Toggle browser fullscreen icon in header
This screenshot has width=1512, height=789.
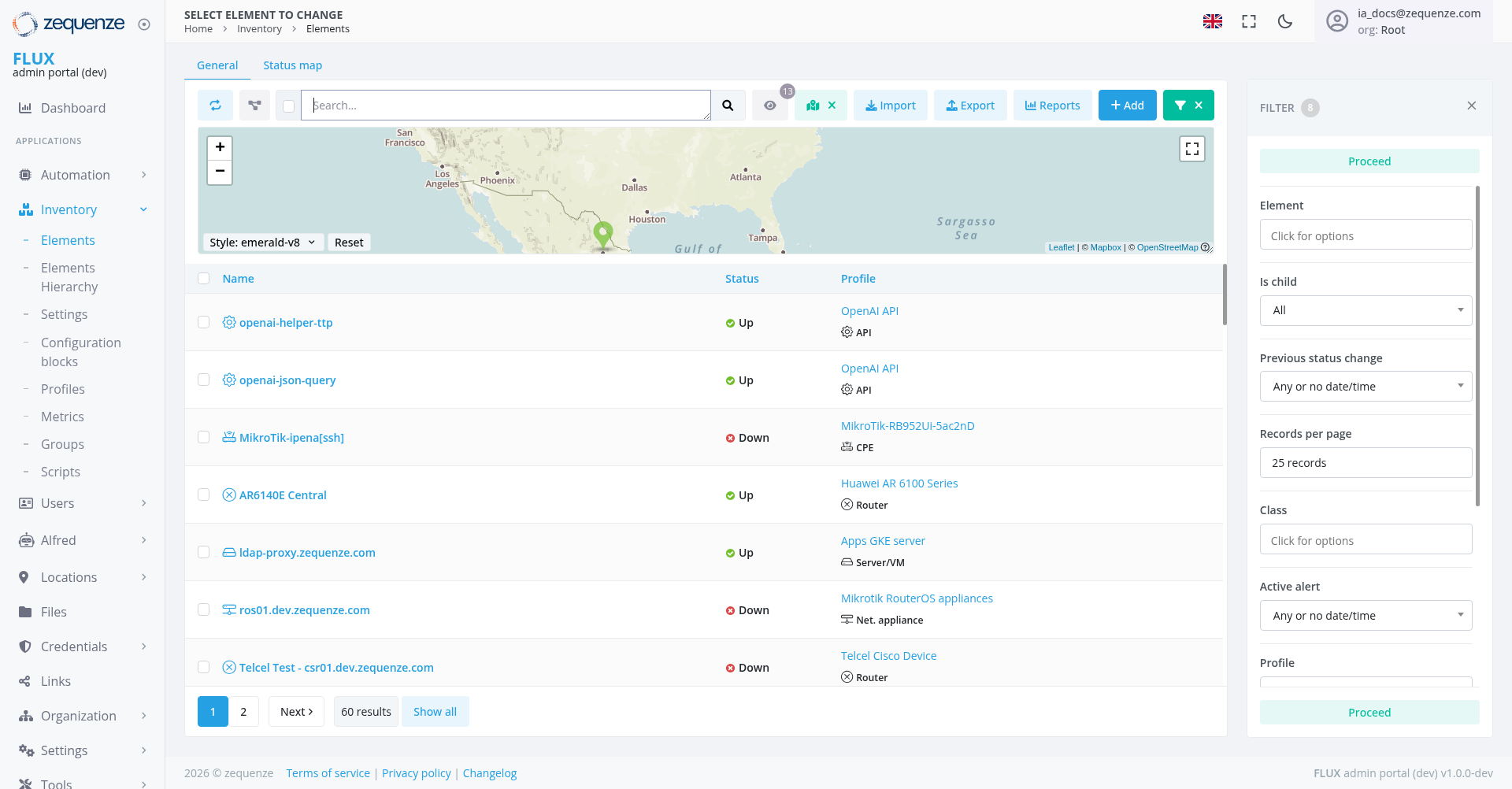click(1249, 21)
